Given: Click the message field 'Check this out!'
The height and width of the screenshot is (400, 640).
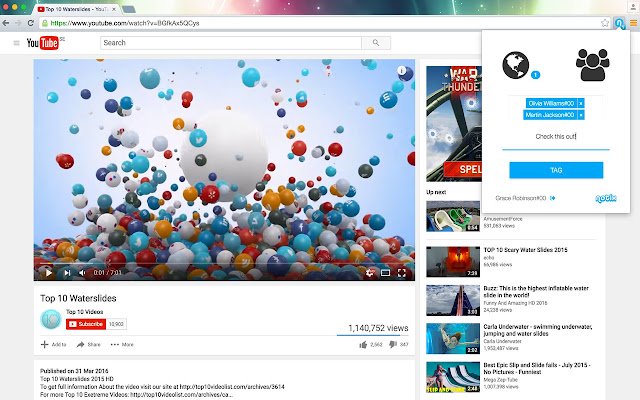Looking at the screenshot, I should click(x=556, y=137).
